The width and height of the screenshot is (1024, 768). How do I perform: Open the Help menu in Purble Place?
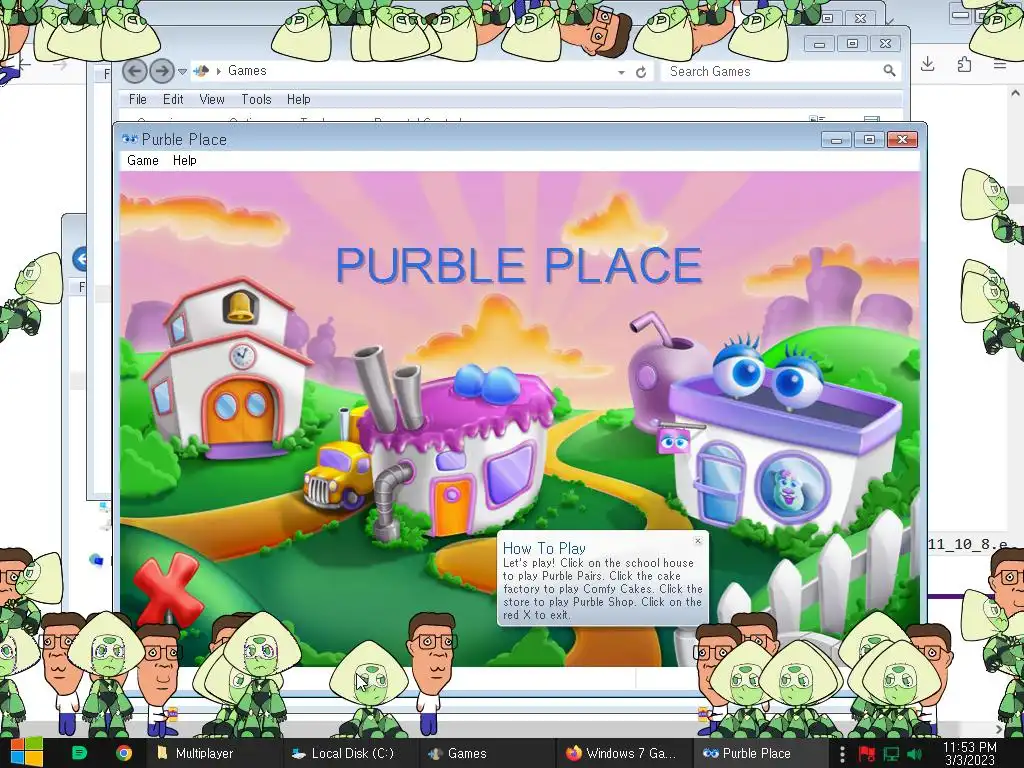pyautogui.click(x=185, y=161)
